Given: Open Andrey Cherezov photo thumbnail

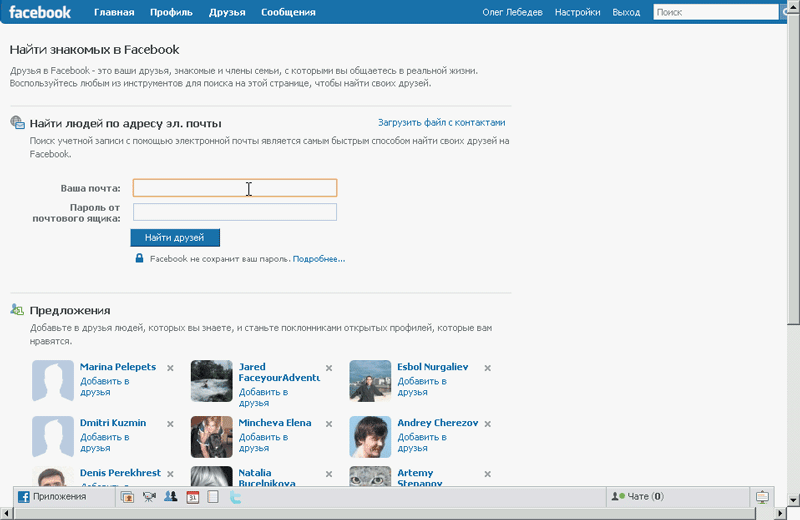Looking at the screenshot, I should tap(370, 437).
